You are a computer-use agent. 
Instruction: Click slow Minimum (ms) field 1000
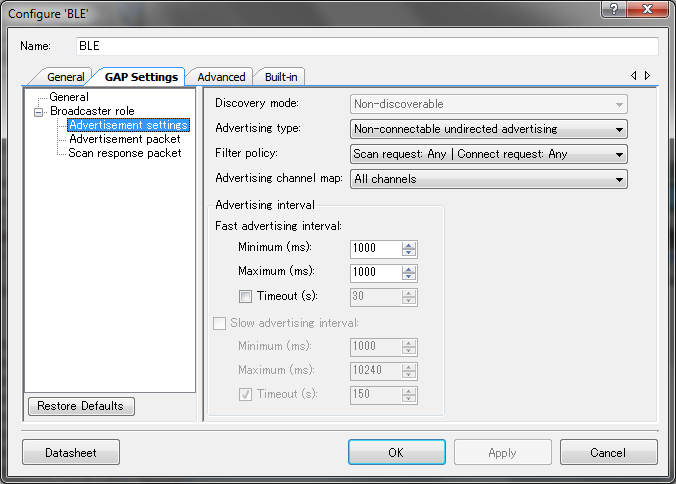tap(376, 347)
